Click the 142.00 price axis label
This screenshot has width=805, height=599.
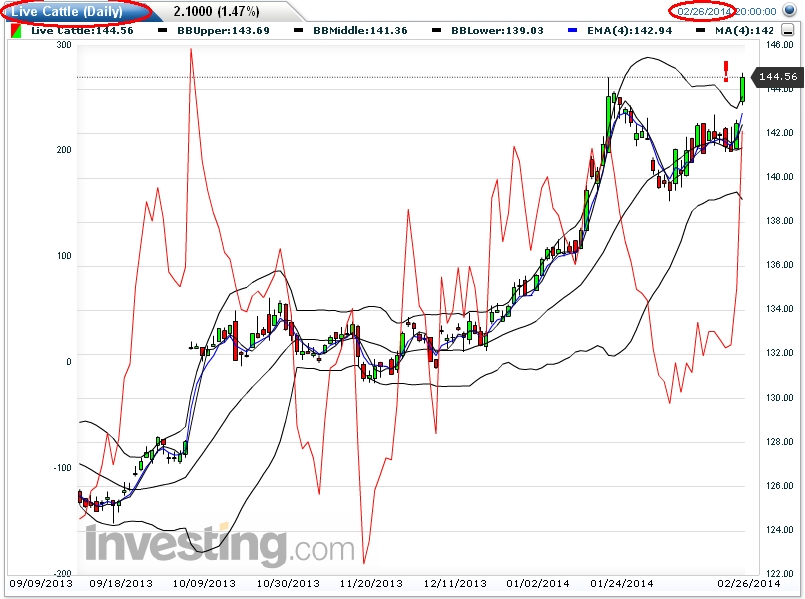[x=779, y=133]
